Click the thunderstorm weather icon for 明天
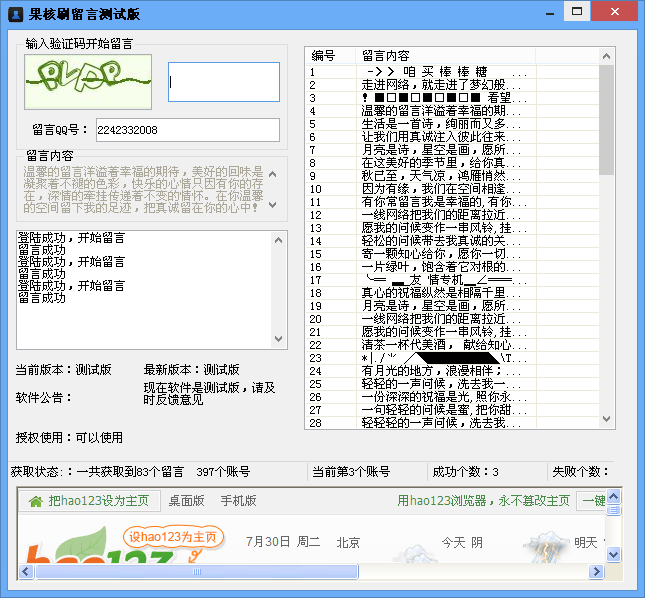This screenshot has width=645, height=598. click(x=545, y=547)
